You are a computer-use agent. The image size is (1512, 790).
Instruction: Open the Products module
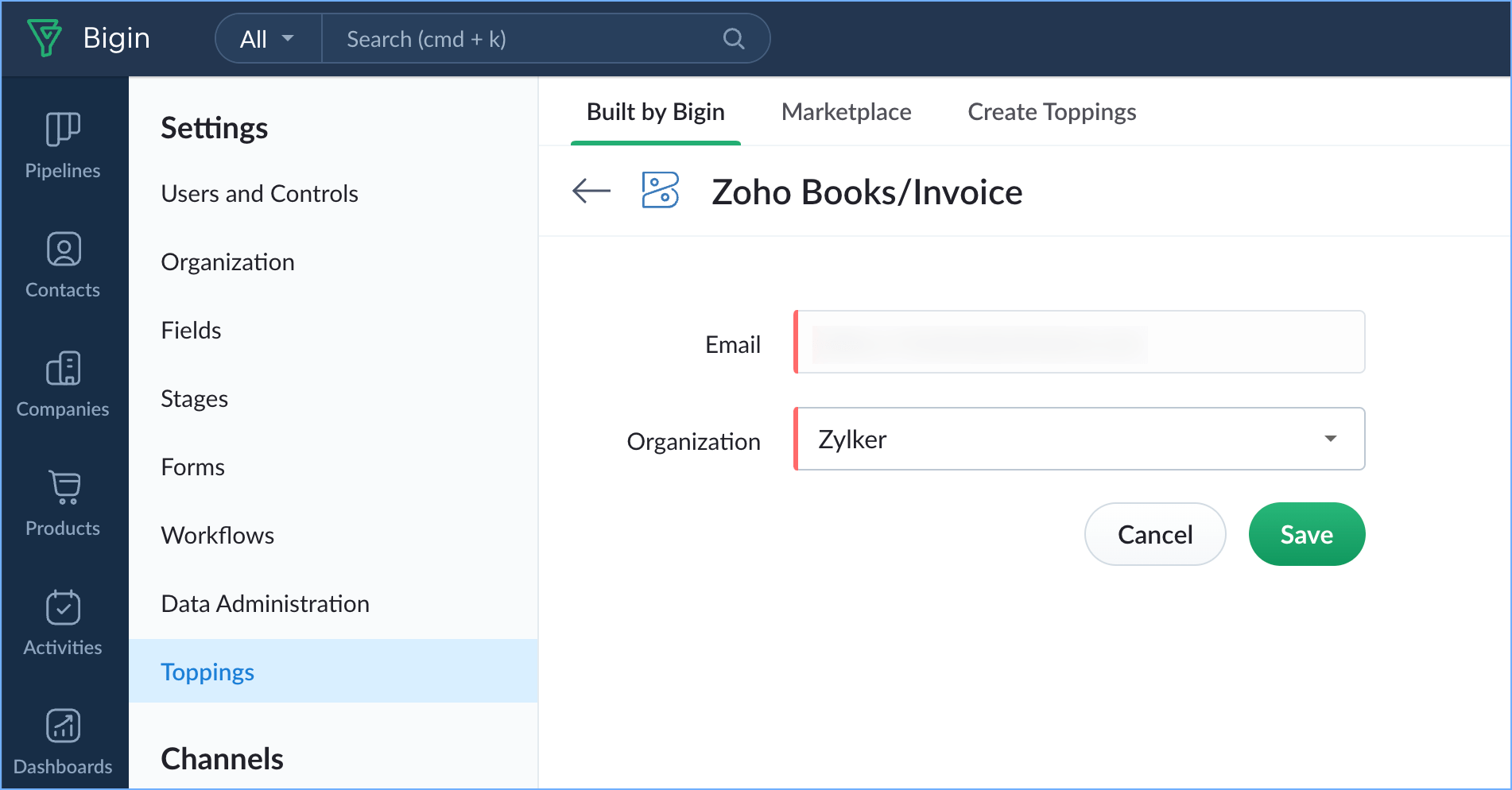pyautogui.click(x=63, y=503)
